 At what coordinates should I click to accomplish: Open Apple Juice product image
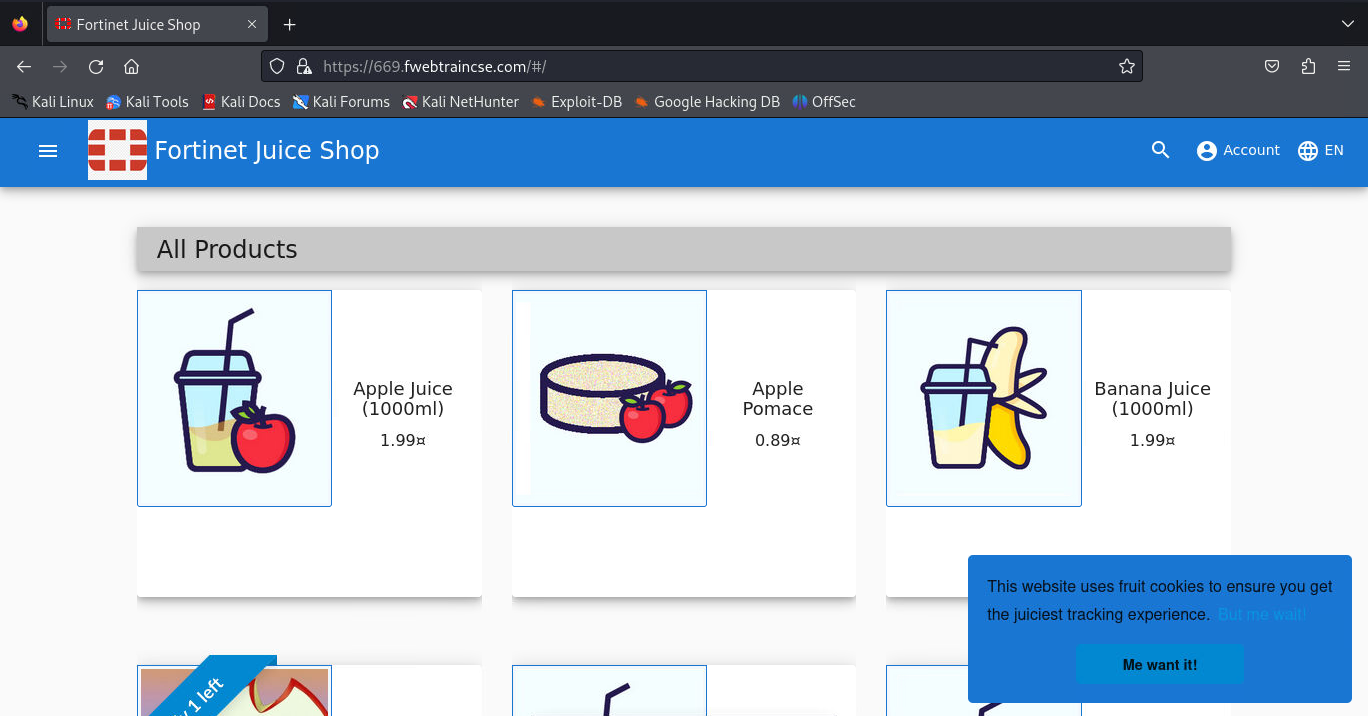pos(234,398)
